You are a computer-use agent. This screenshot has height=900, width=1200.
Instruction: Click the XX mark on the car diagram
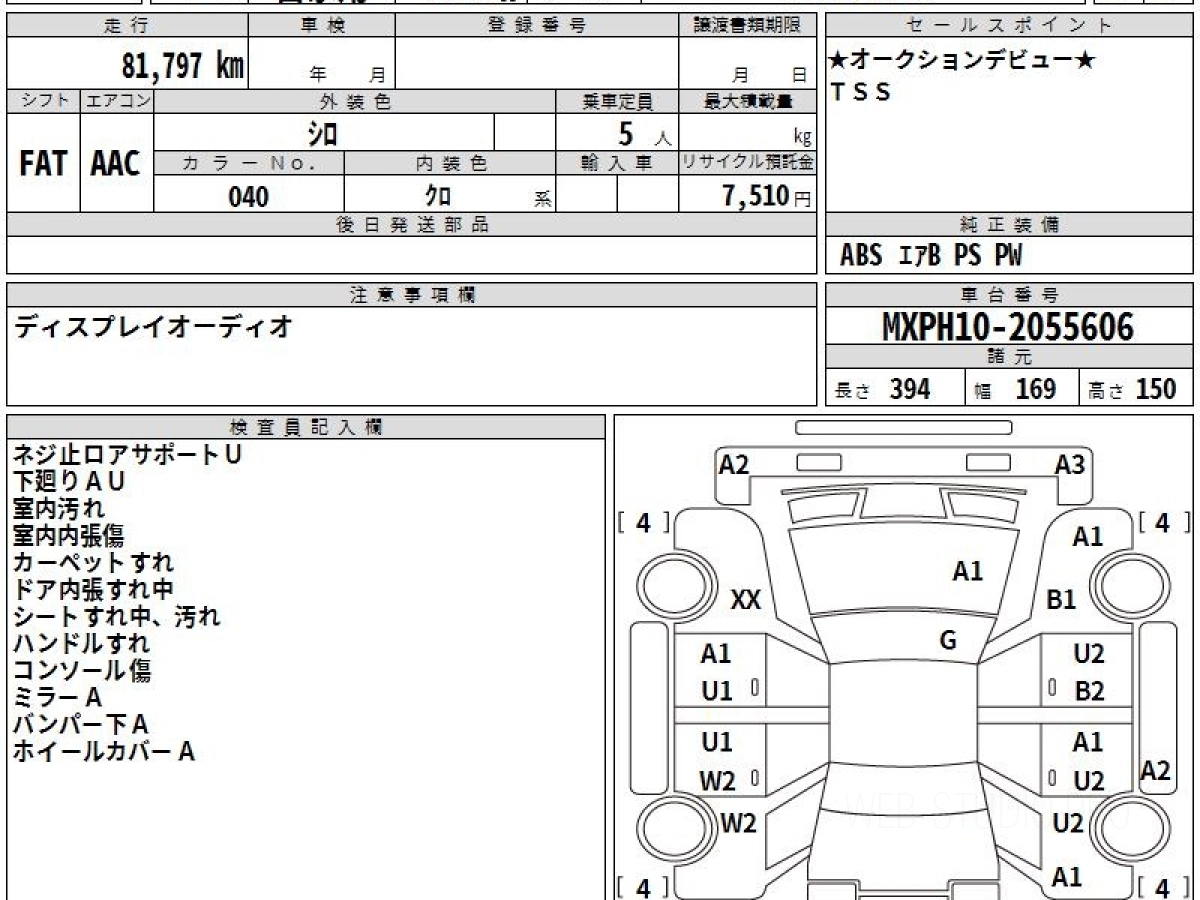[x=746, y=600]
